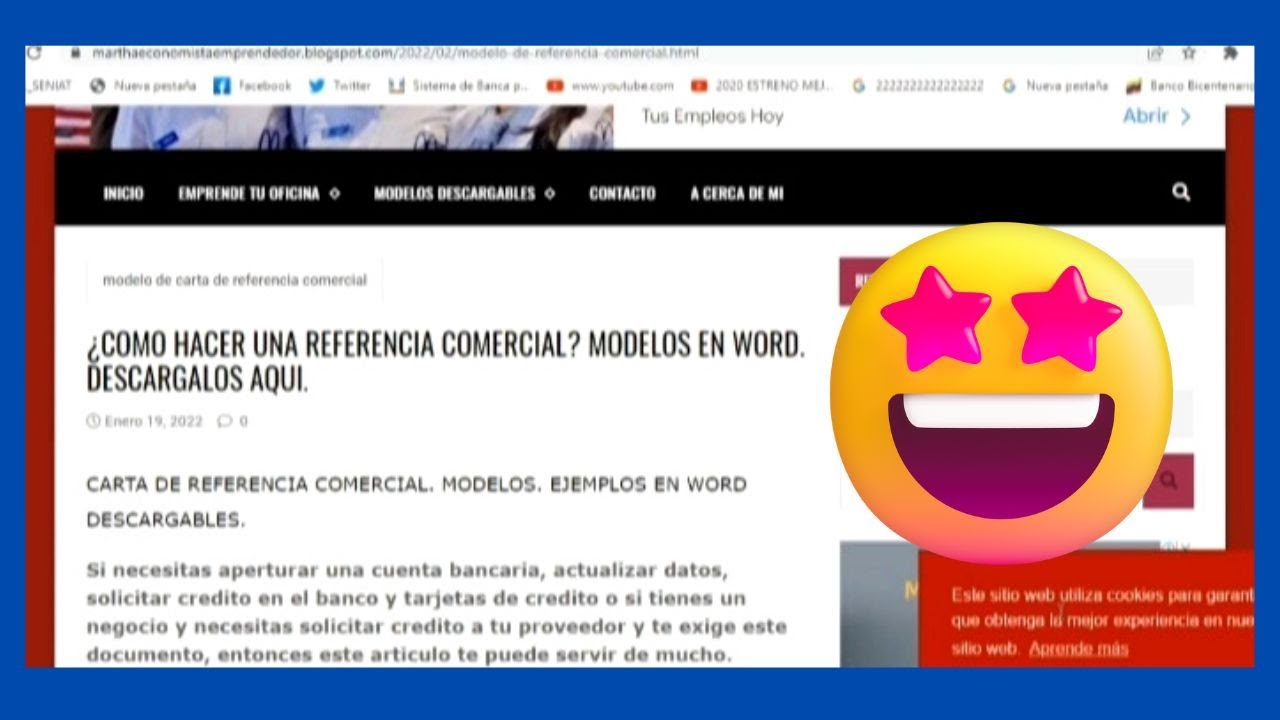Reload the page with the refresh icon
The height and width of the screenshot is (720, 1280).
coord(34,53)
